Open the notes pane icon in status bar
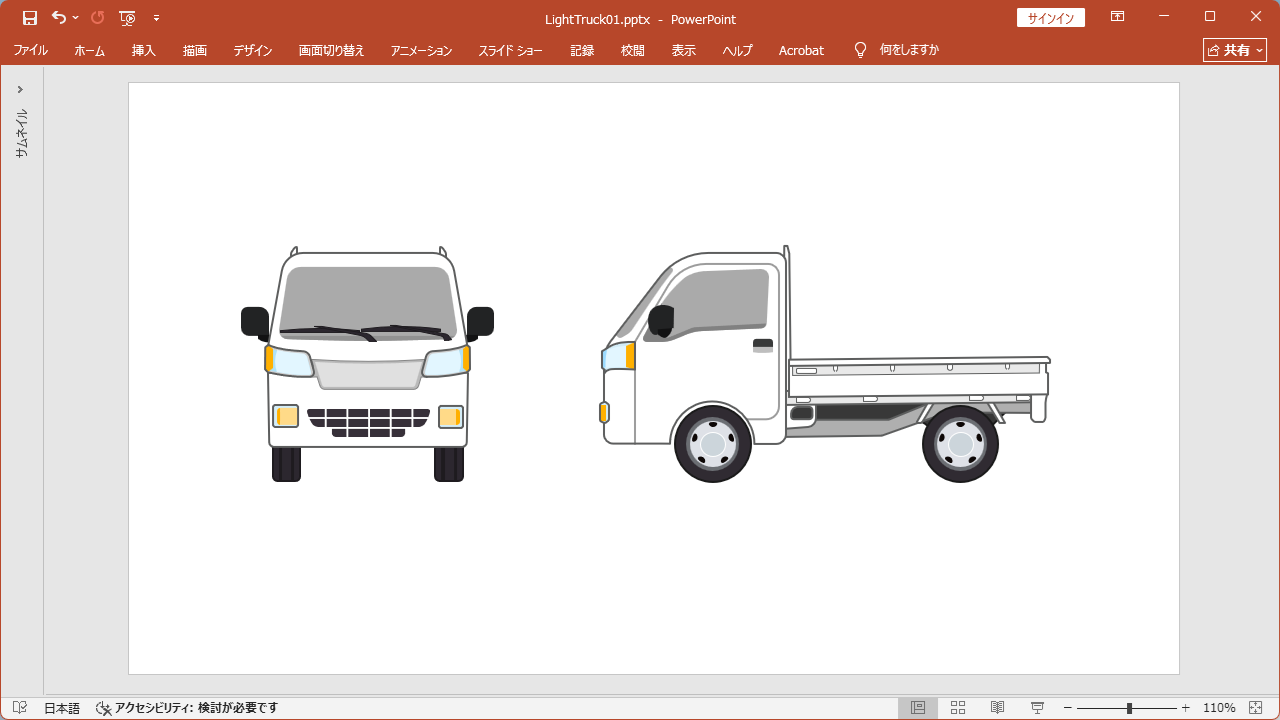Viewport: 1280px width, 720px height. click(x=20, y=708)
